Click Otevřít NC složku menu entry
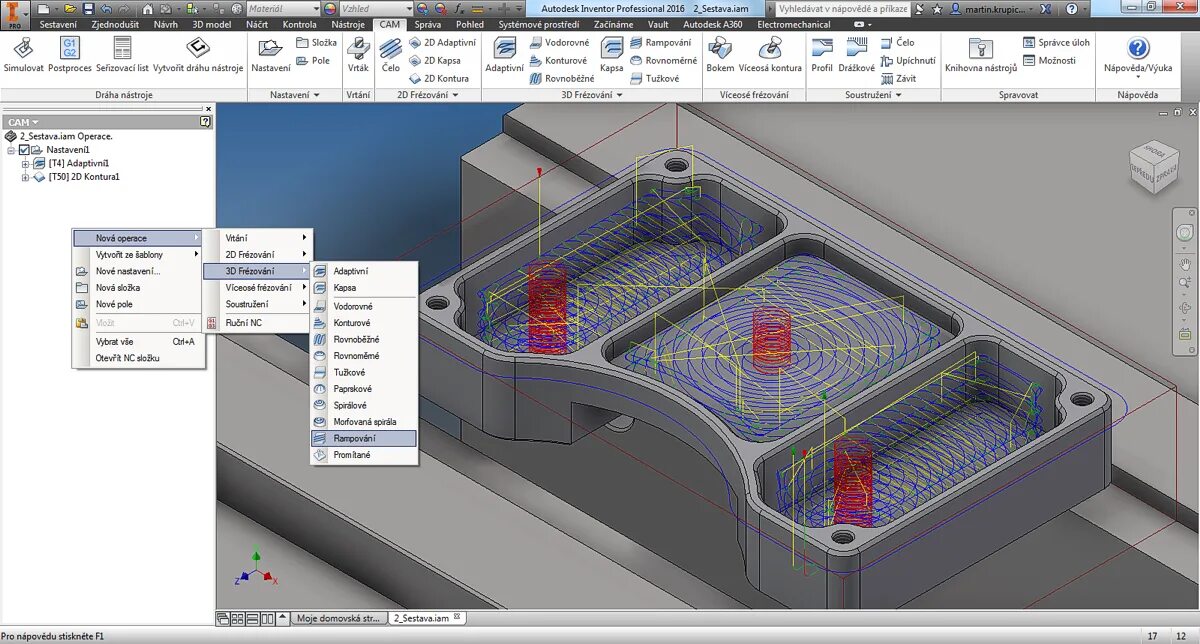Image resolution: width=1200 pixels, height=644 pixels. (139, 358)
